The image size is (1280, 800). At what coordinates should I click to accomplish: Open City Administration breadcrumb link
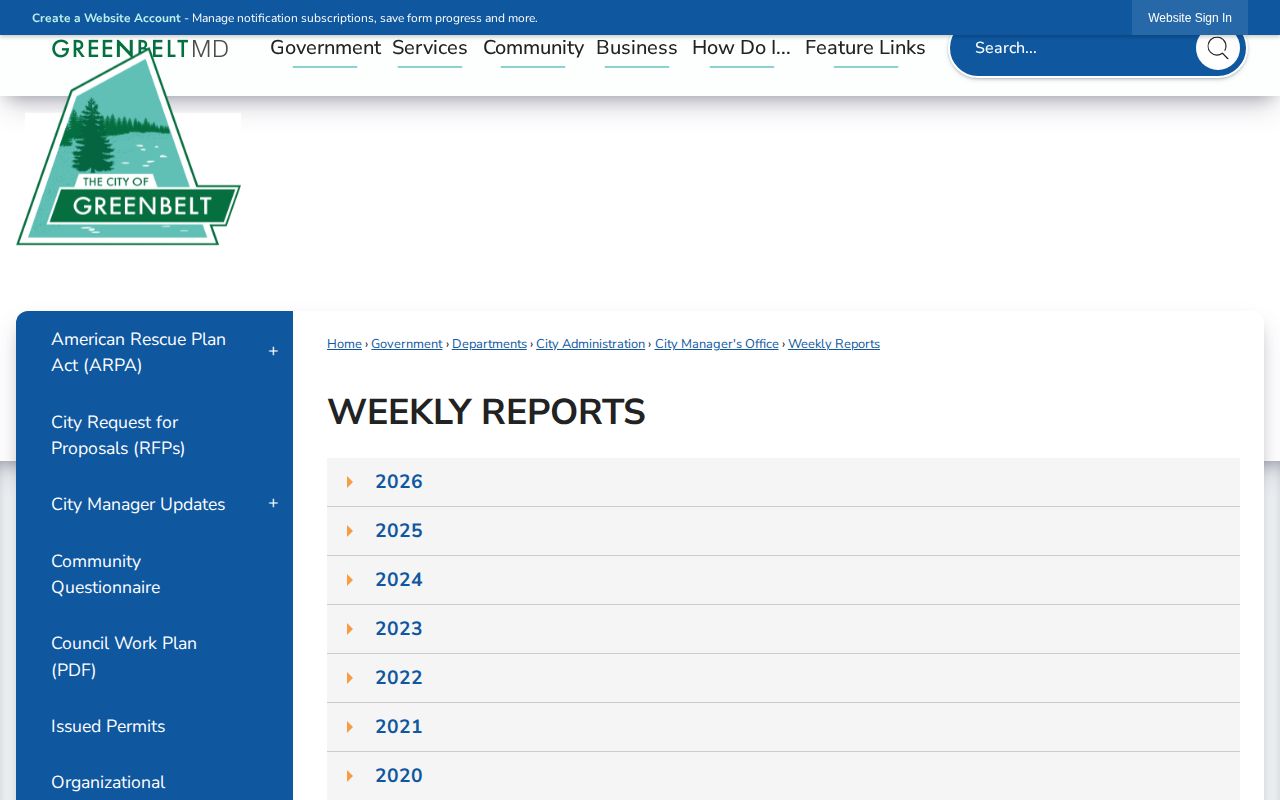click(591, 344)
